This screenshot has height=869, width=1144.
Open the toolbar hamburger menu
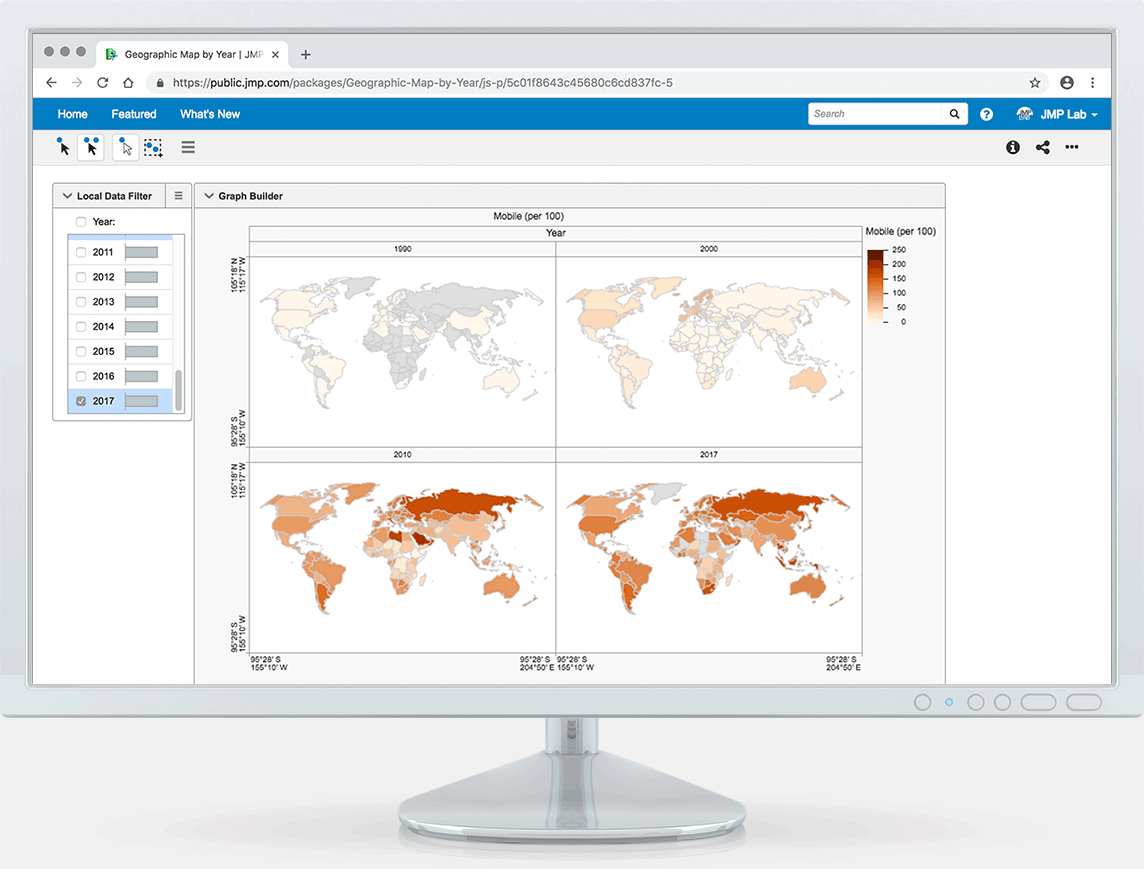pos(188,147)
